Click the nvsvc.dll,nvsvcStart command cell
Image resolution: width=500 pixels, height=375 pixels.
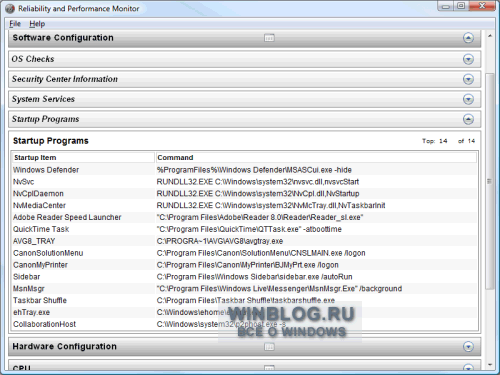(258, 182)
